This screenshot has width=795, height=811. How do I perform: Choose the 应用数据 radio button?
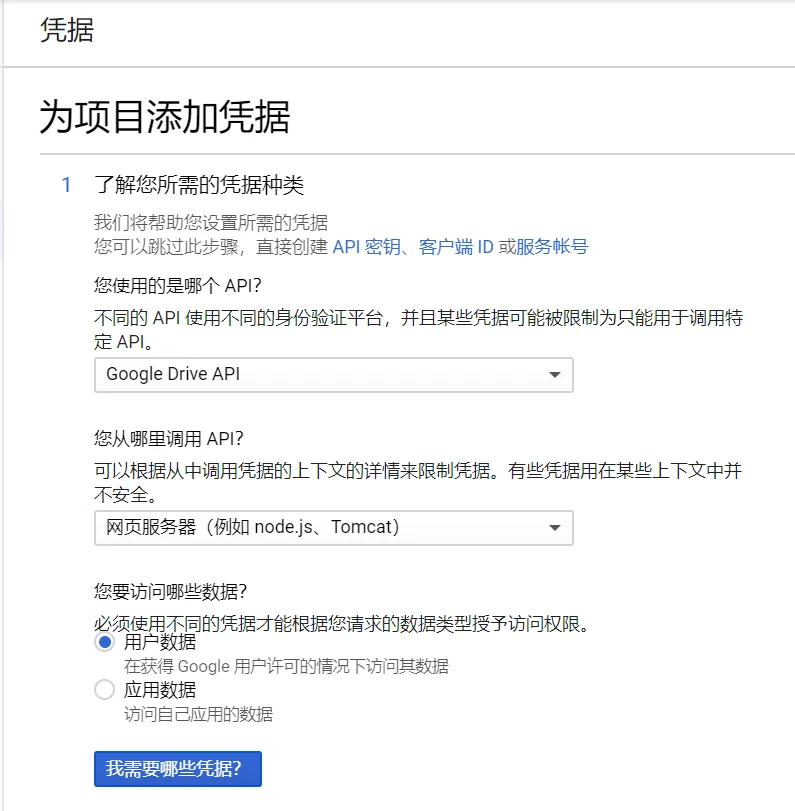click(x=104, y=690)
